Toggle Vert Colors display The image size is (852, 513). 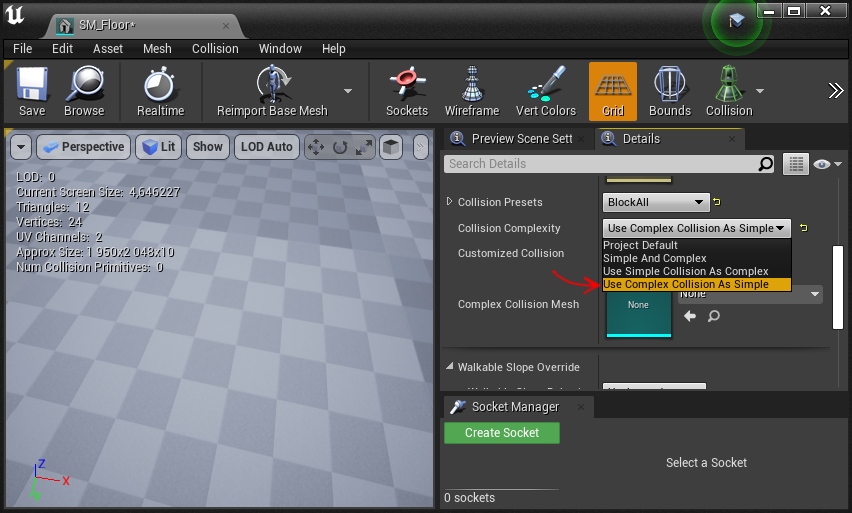click(545, 85)
